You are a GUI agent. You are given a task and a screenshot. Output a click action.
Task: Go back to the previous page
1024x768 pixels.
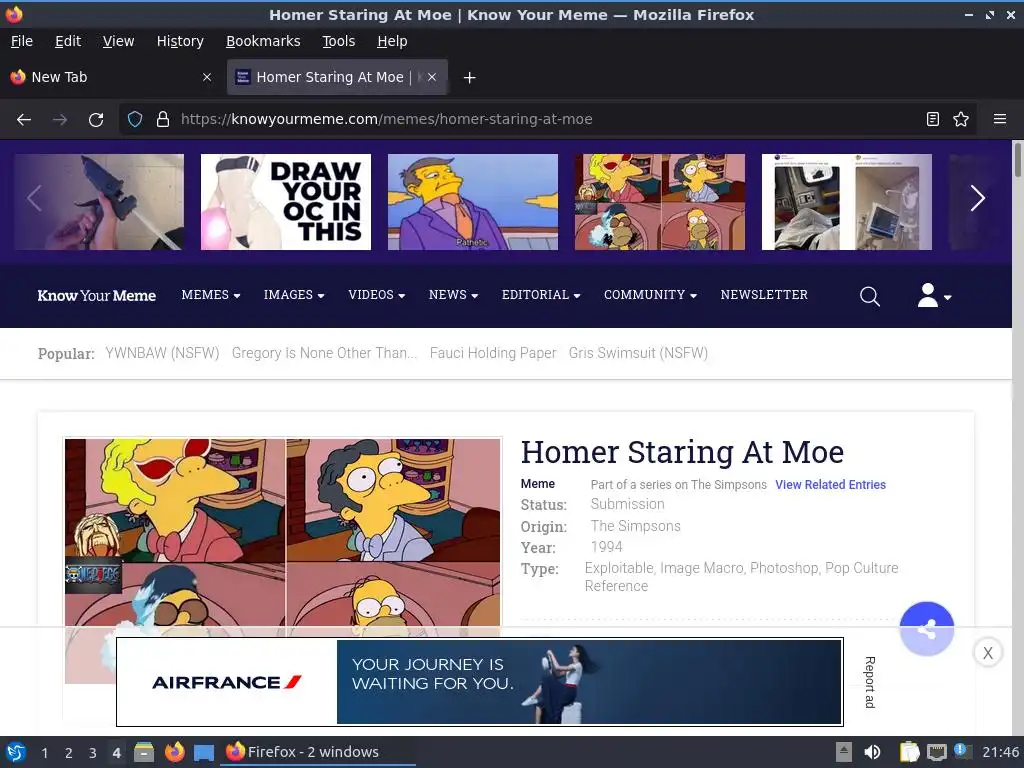(x=24, y=120)
